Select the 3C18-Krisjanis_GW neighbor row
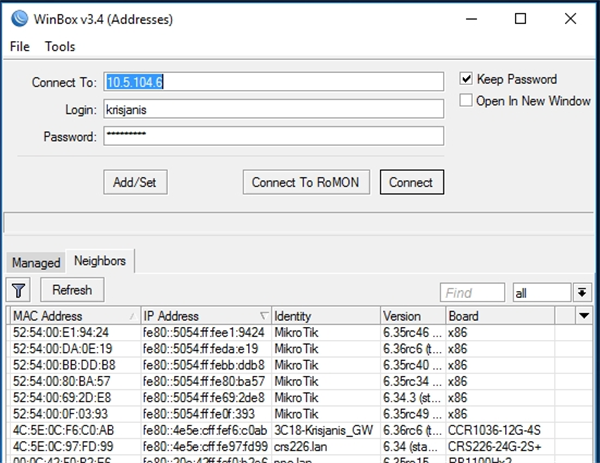 (x=300, y=430)
